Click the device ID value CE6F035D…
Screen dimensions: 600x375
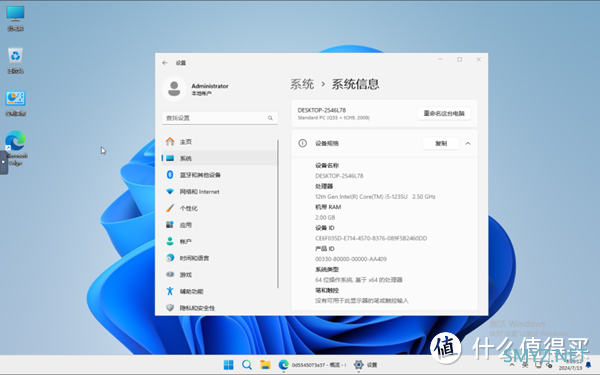click(371, 238)
